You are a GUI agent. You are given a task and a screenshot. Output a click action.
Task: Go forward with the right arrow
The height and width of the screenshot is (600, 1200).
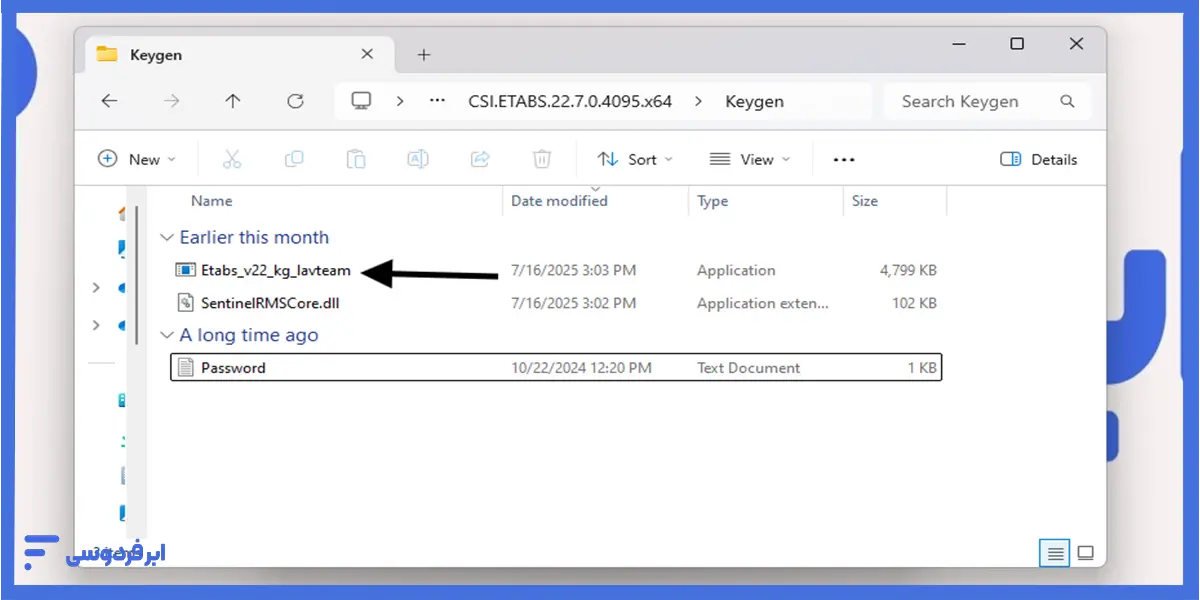click(x=172, y=101)
